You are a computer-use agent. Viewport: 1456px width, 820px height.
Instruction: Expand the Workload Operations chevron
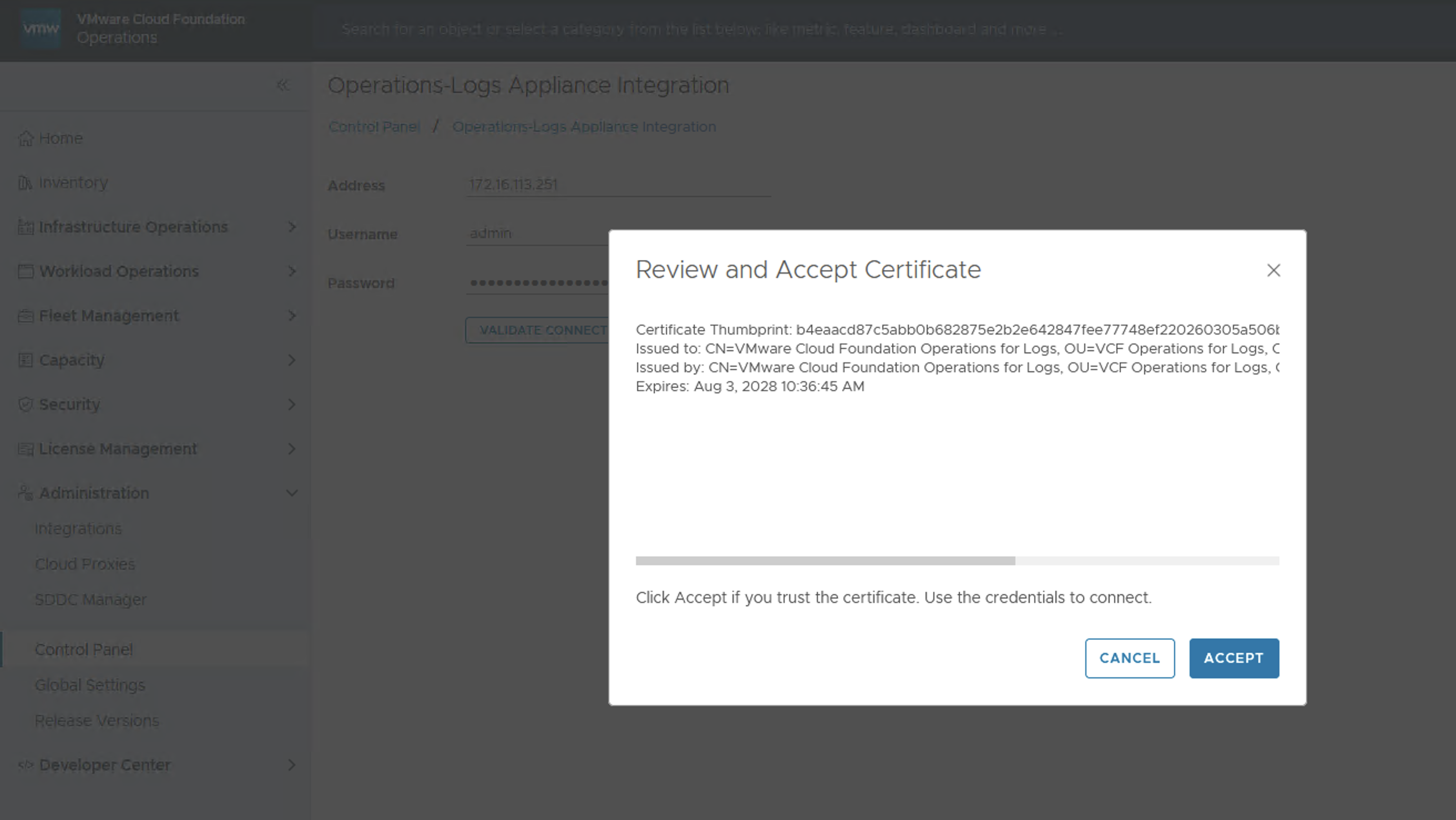coord(292,271)
